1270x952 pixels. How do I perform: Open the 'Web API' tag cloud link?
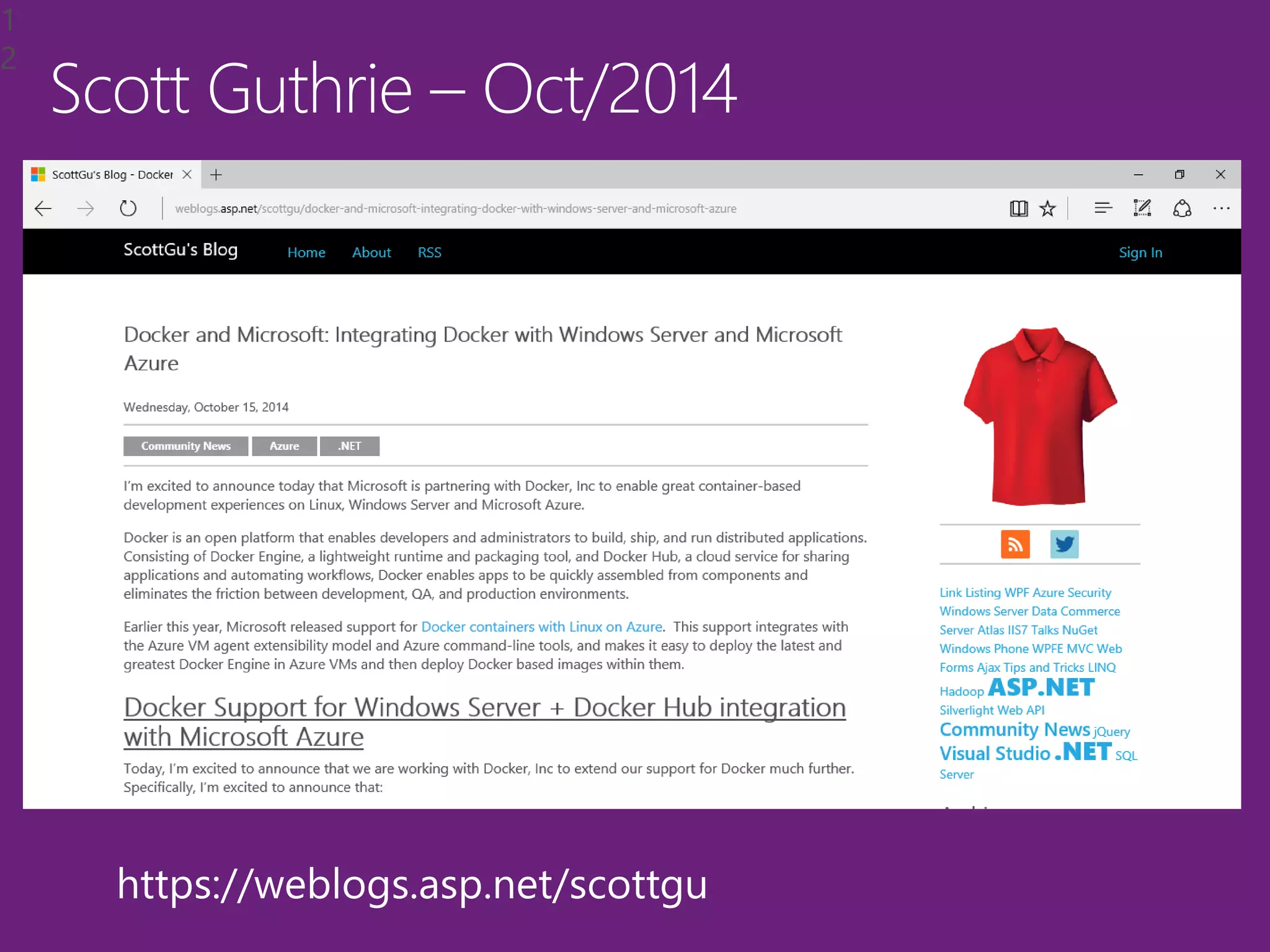click(x=1021, y=710)
